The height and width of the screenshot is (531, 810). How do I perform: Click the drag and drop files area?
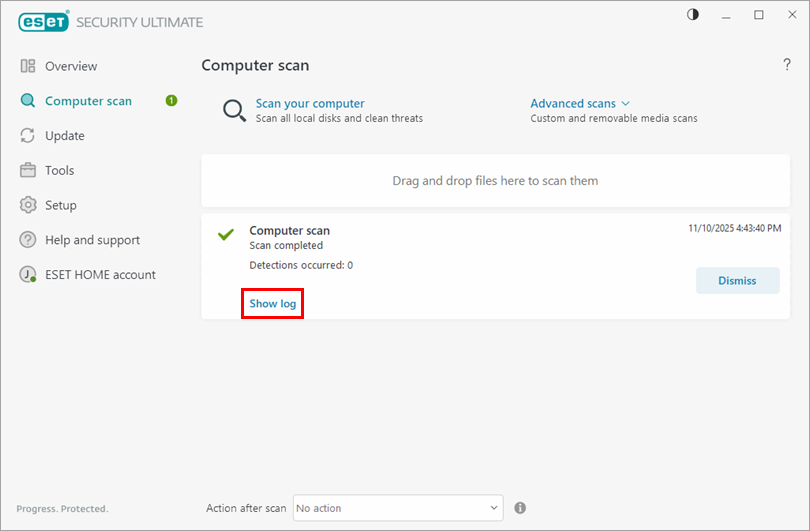tap(495, 181)
